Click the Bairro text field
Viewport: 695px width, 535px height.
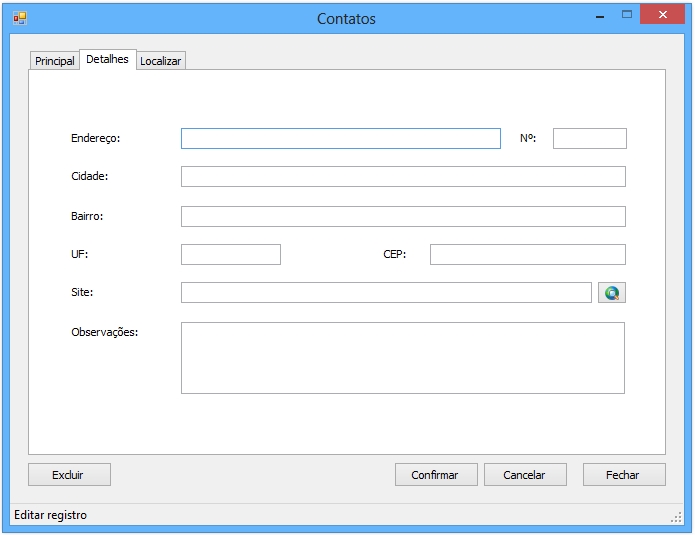(403, 216)
